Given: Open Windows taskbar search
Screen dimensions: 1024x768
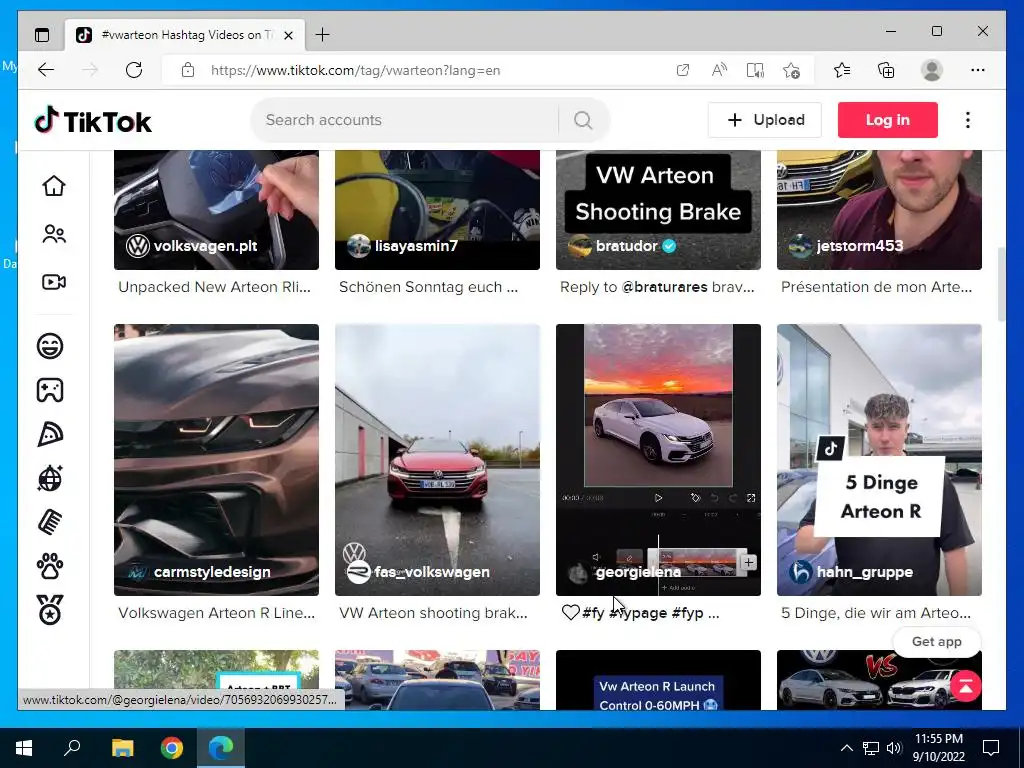Looking at the screenshot, I should click(72, 748).
